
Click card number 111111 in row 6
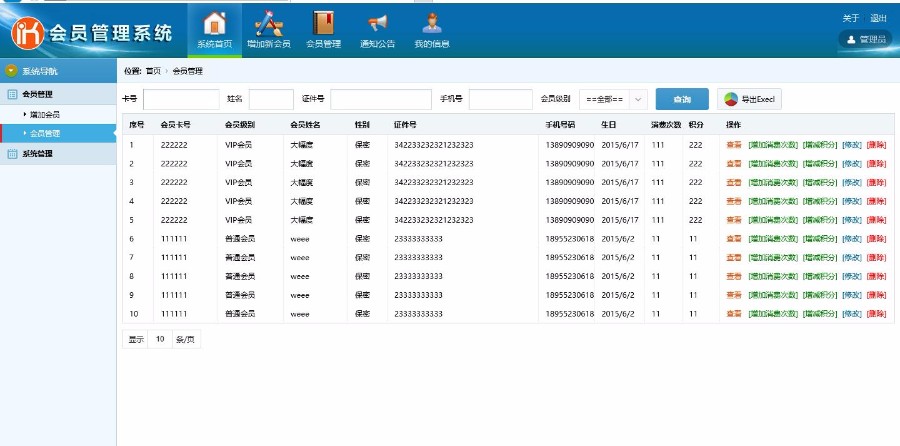[x=174, y=239]
